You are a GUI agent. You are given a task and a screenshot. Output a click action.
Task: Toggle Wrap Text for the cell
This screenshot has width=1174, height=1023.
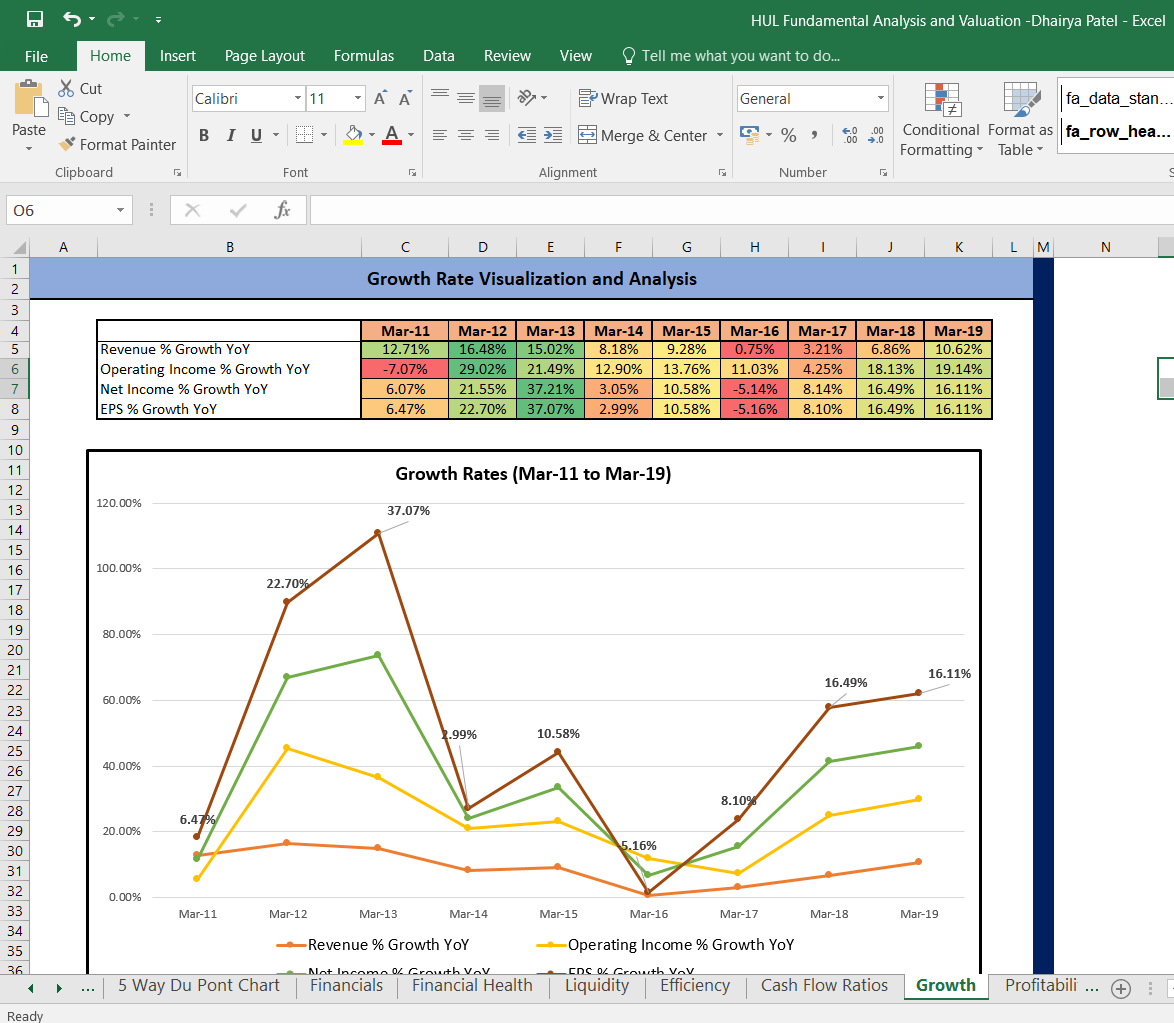point(623,98)
